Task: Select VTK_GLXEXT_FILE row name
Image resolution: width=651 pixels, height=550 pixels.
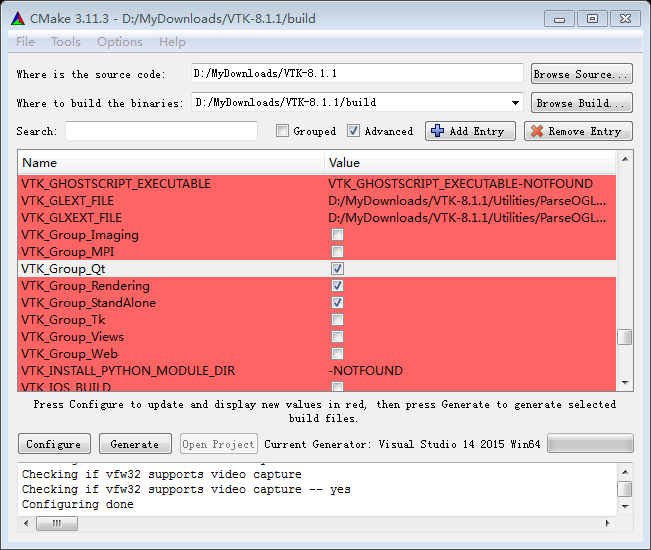Action: 71,218
